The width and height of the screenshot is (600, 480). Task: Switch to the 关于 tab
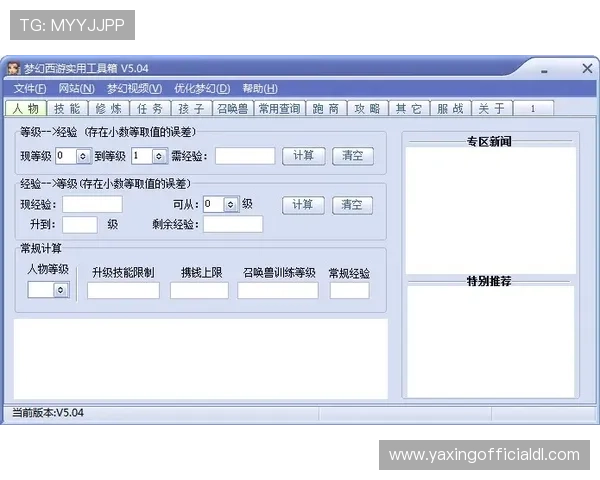click(492, 109)
